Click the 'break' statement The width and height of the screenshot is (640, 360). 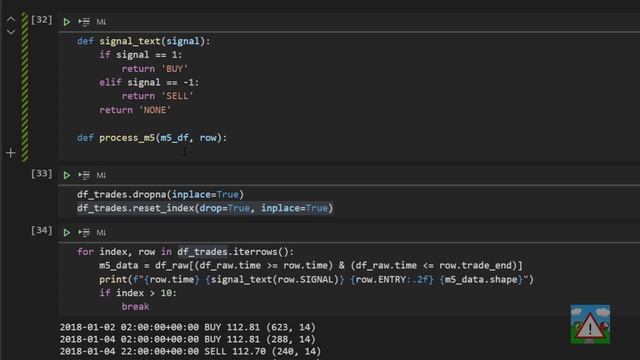pos(136,307)
